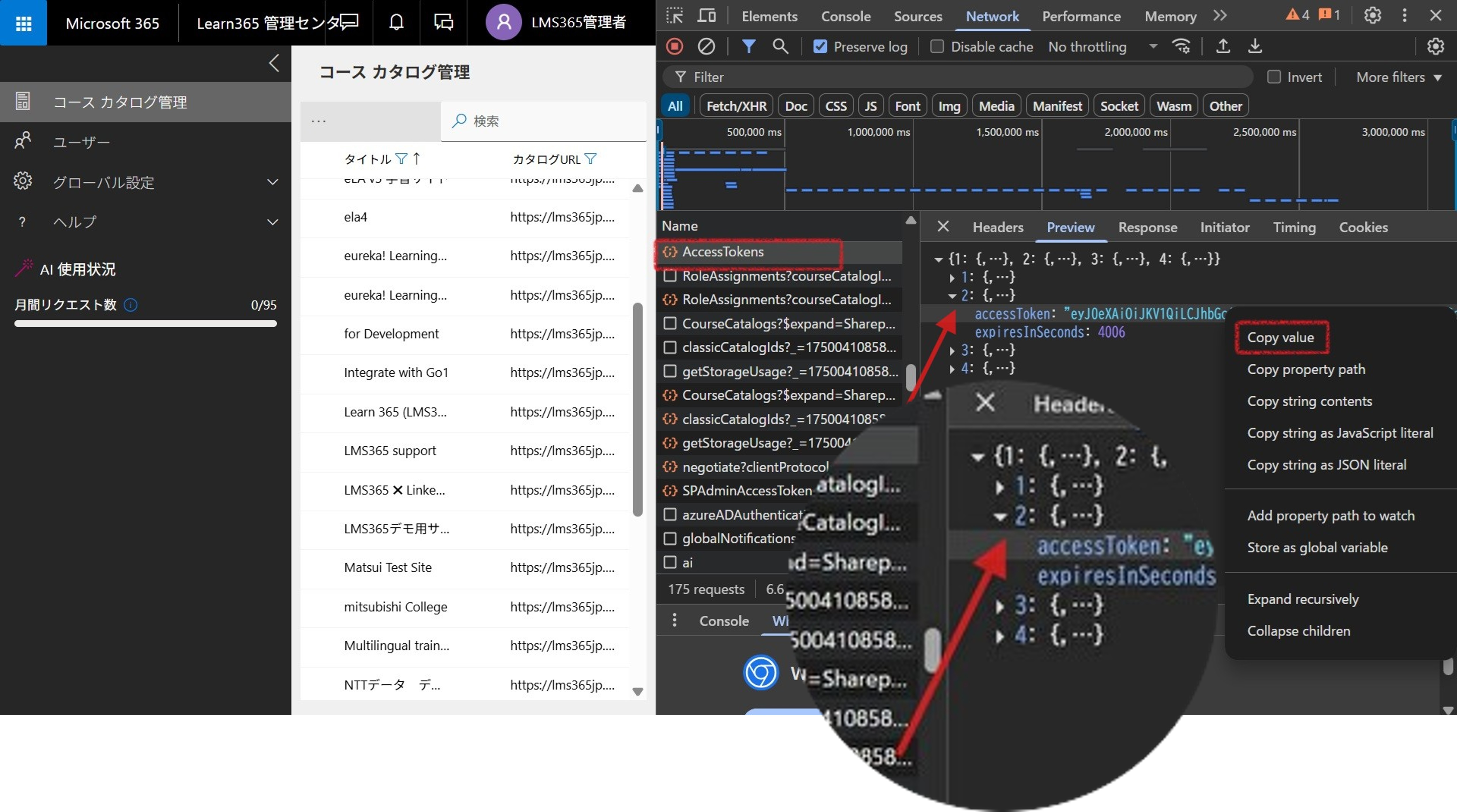Screen dimensions: 1457x812
Task: Open the Response tab of the request
Action: coord(1148,227)
